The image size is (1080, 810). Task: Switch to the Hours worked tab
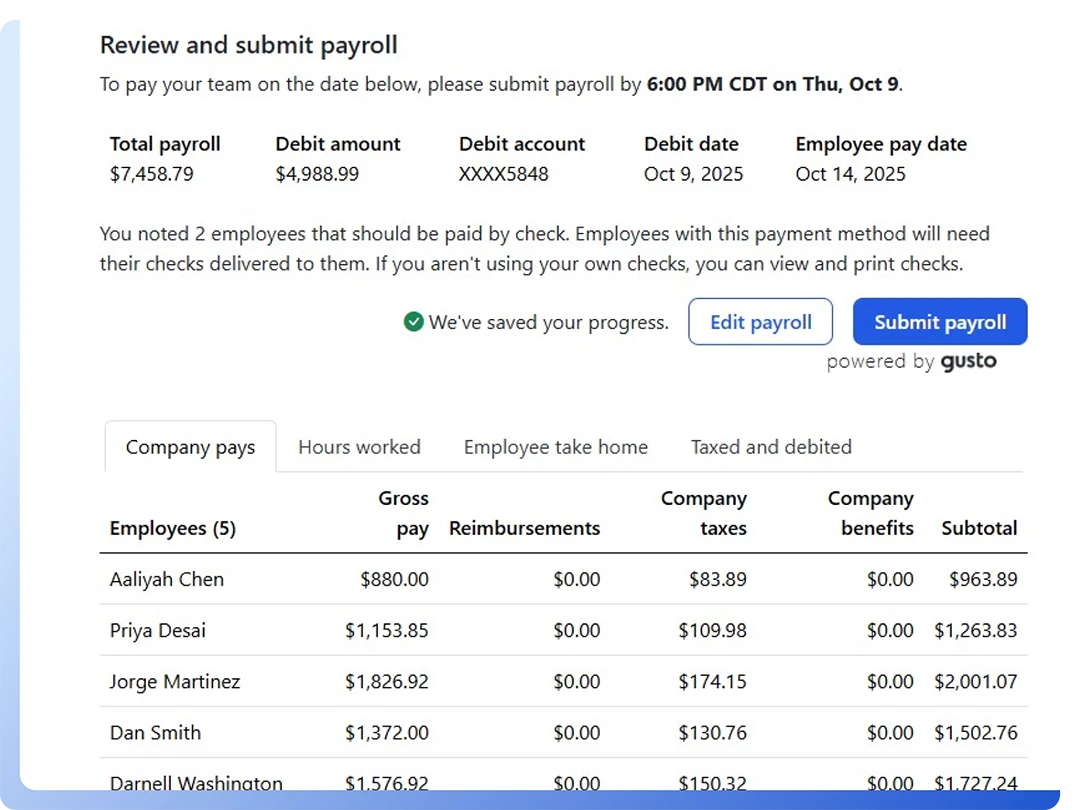(359, 447)
